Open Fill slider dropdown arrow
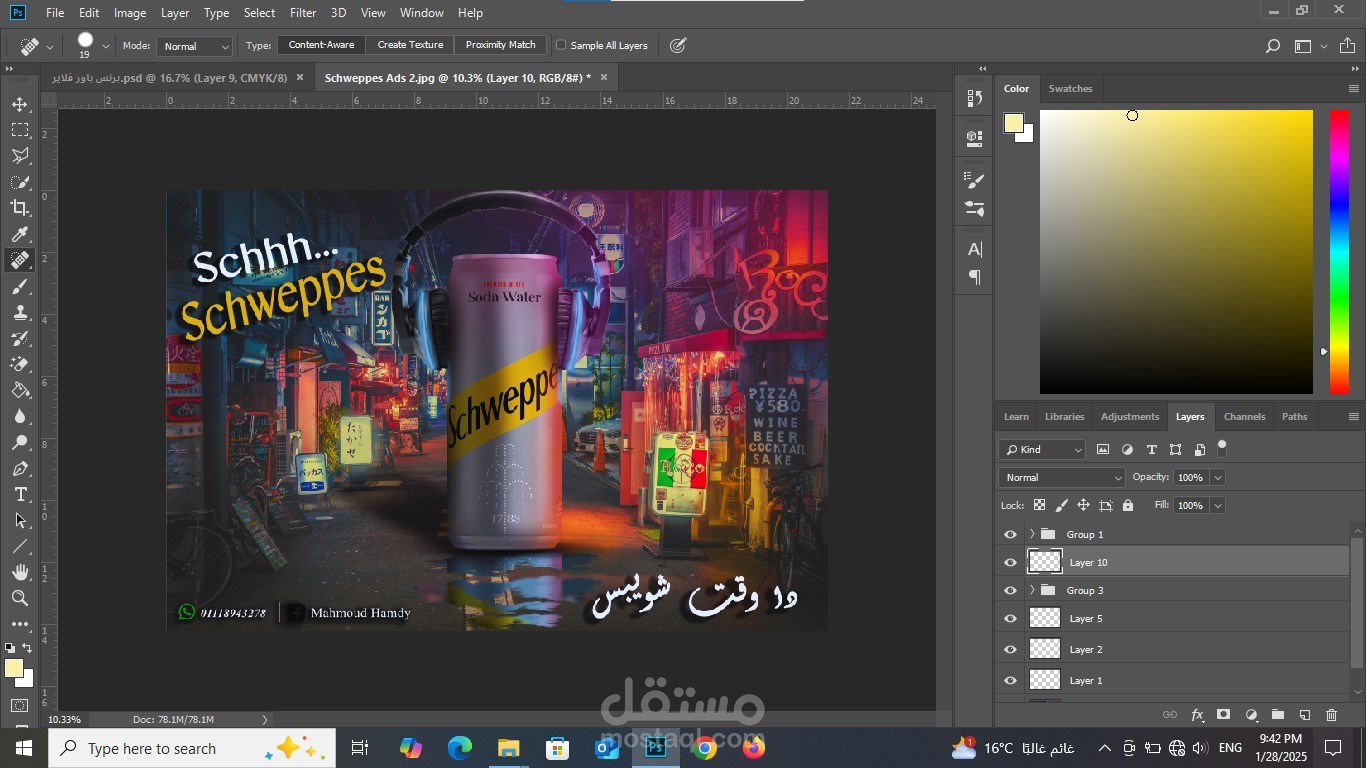 1217,505
